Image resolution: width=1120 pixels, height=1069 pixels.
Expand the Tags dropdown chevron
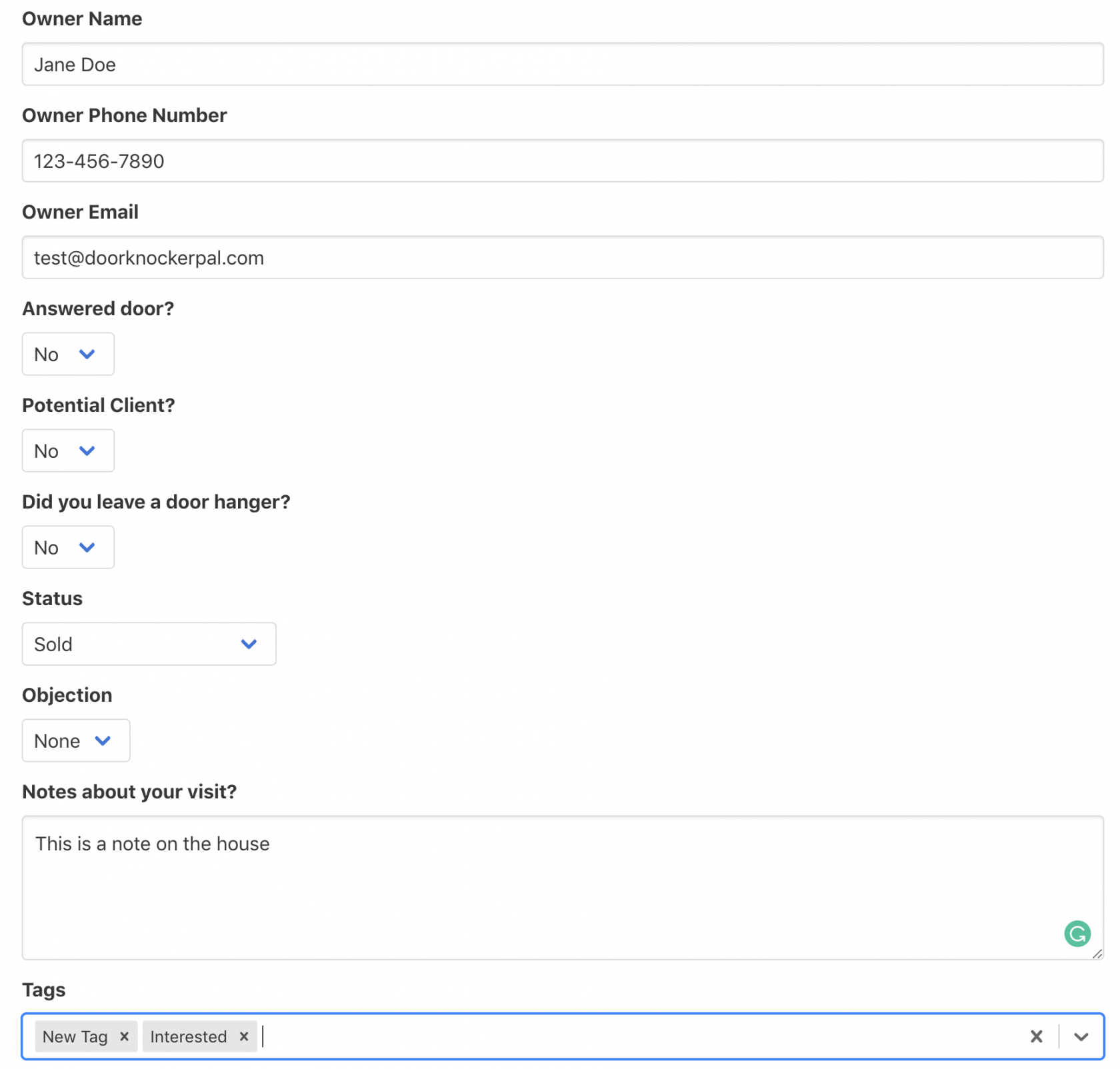coord(1081,1036)
